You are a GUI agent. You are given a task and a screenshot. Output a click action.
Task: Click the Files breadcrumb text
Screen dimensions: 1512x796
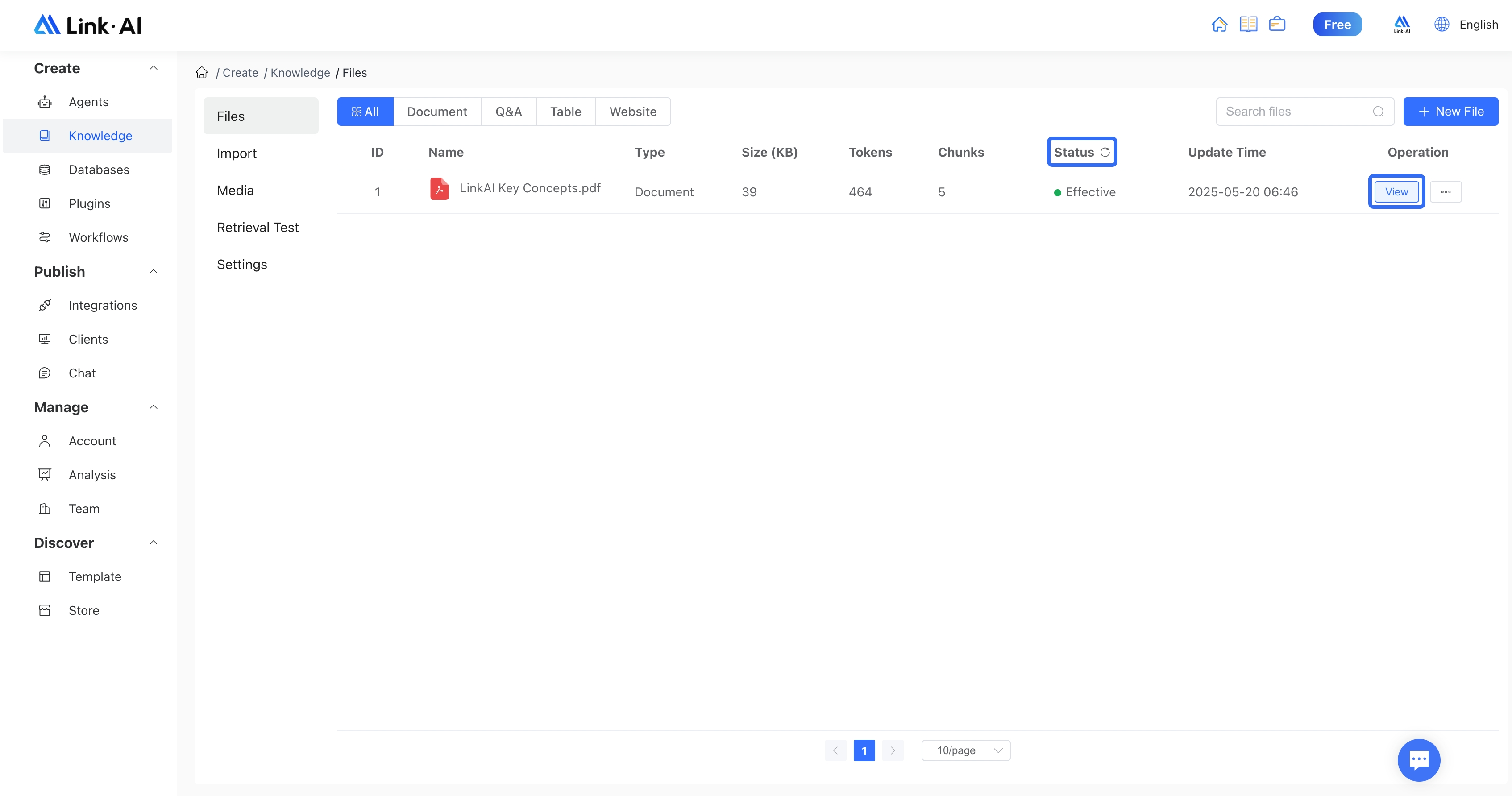coord(354,72)
